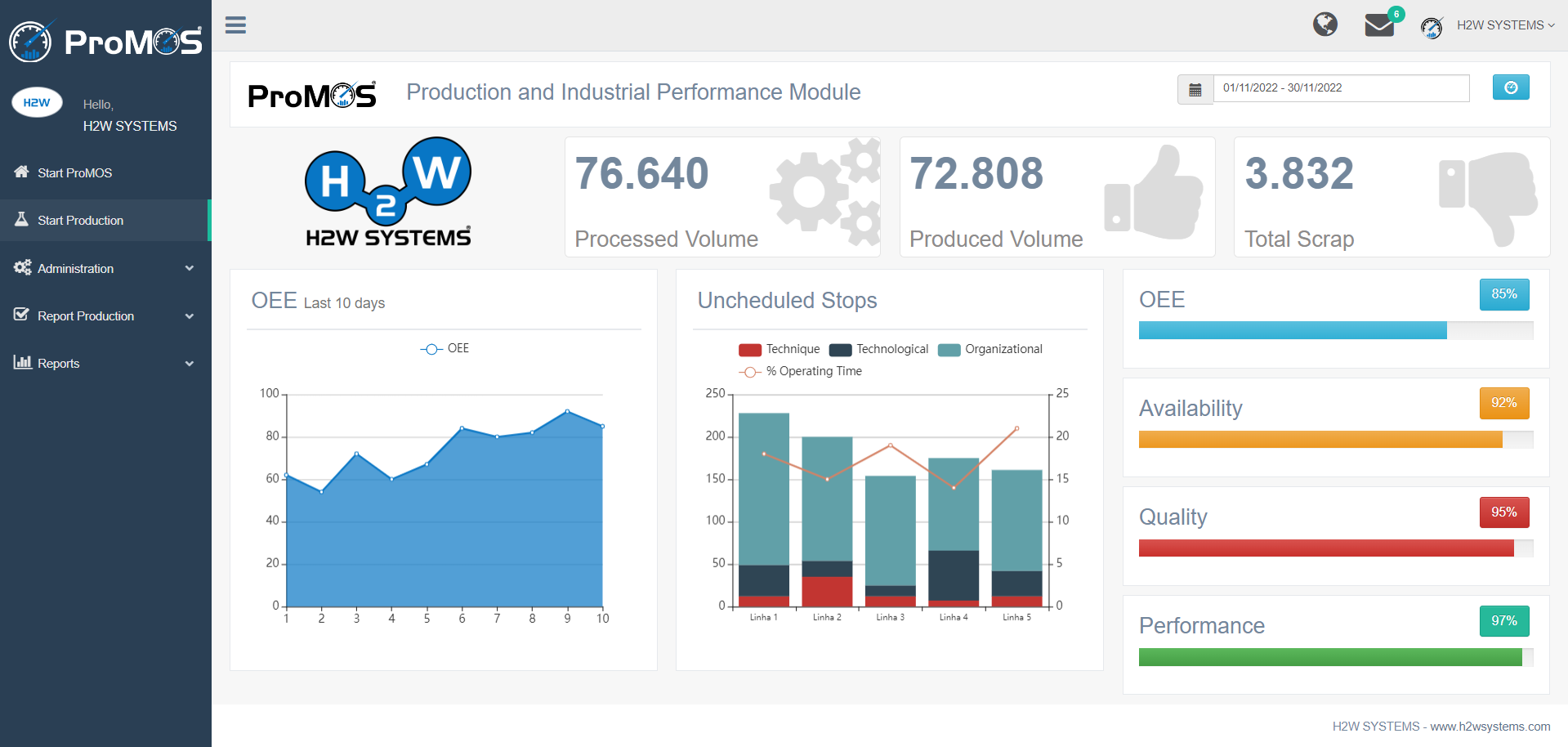The width and height of the screenshot is (1568, 747).
Task: Click the home icon beside Start ProMOS
Action: [21, 172]
